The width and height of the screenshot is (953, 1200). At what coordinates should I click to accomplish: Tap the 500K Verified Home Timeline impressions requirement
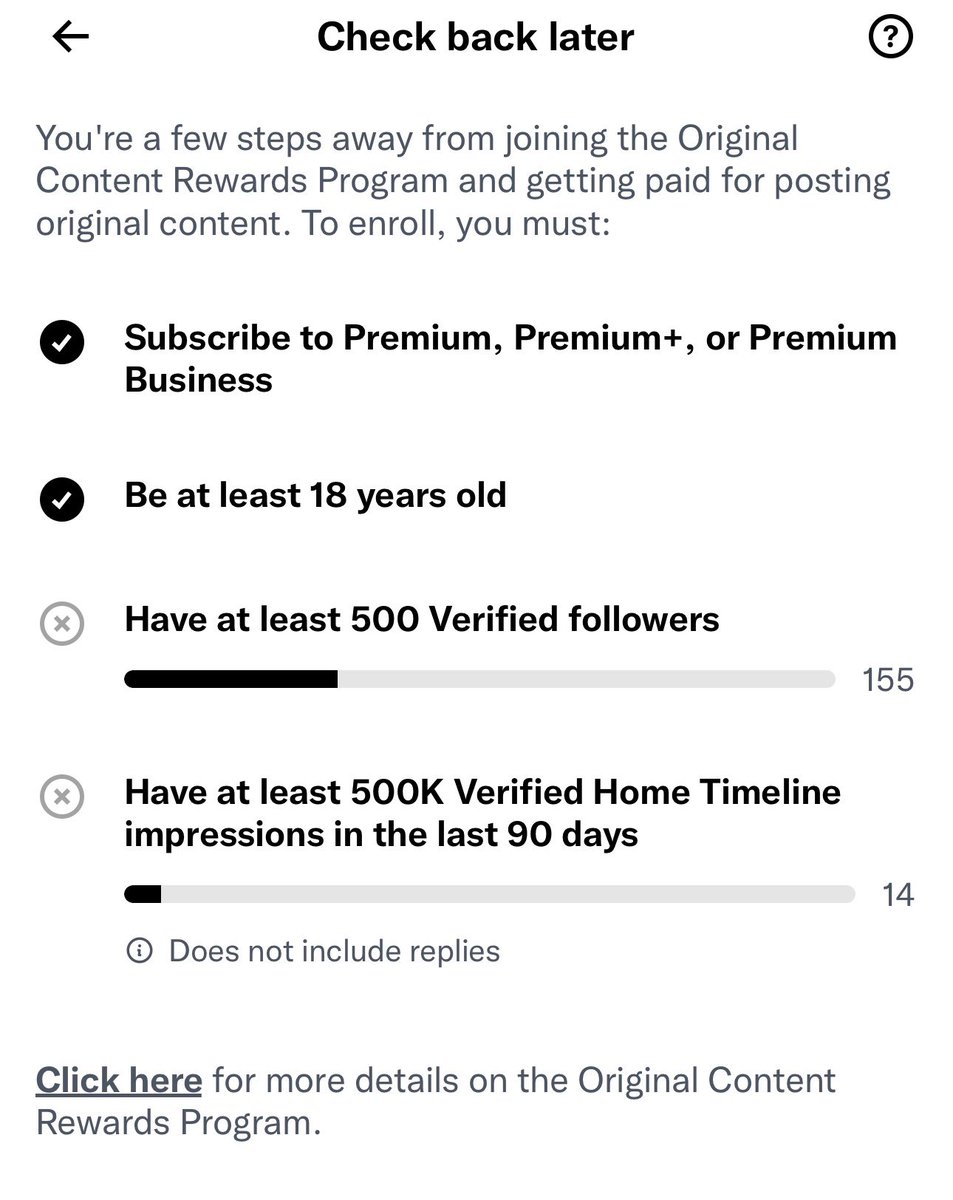click(483, 814)
